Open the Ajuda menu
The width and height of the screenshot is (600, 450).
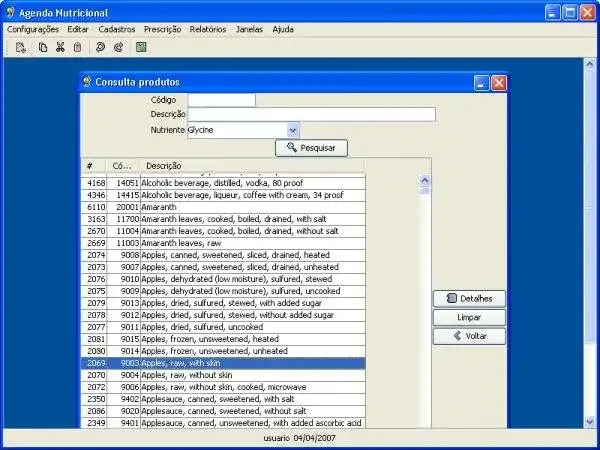pyautogui.click(x=283, y=29)
